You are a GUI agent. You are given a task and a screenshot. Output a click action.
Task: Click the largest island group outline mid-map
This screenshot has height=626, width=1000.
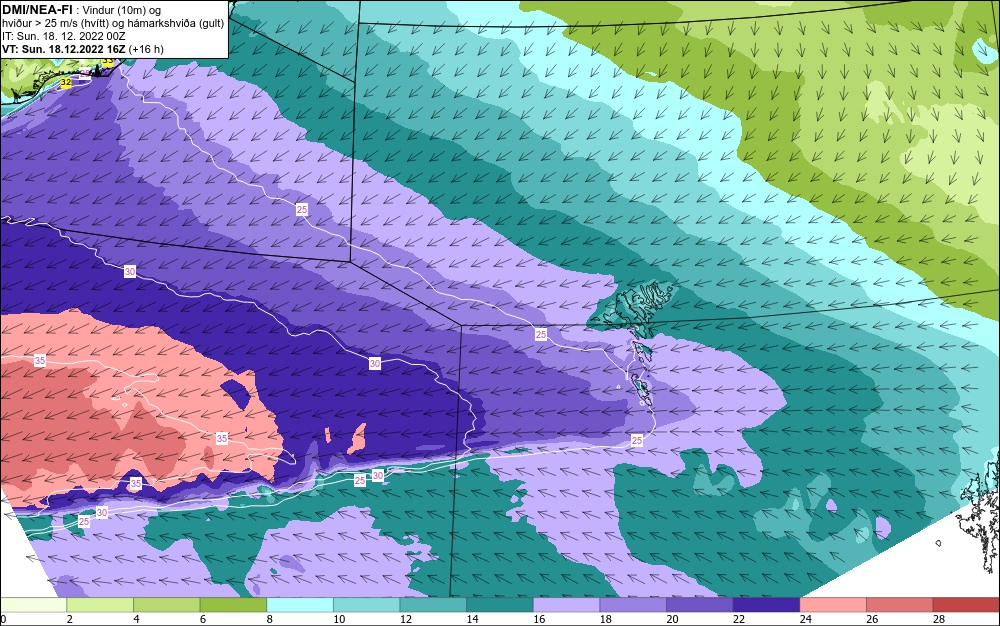(633, 308)
